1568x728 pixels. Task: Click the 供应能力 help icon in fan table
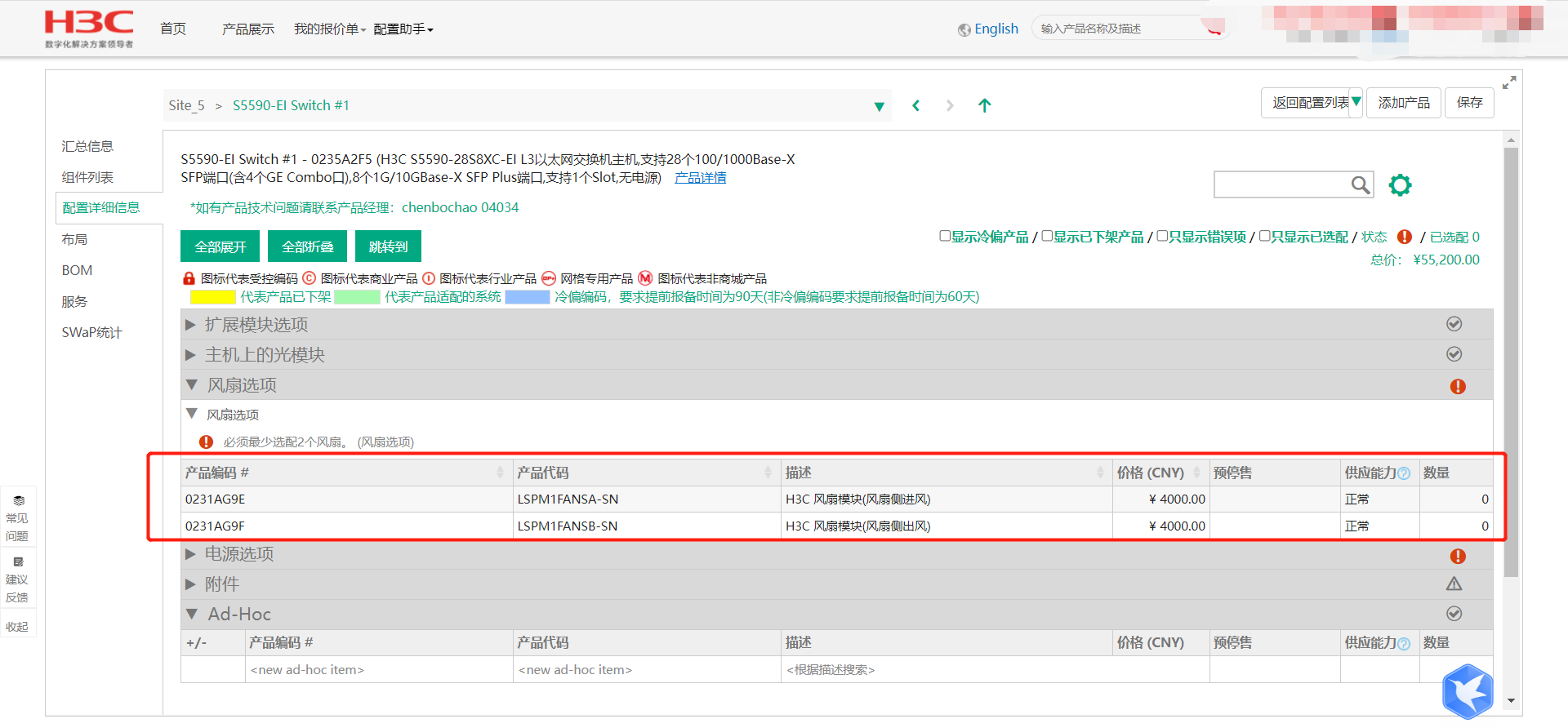click(x=1404, y=473)
